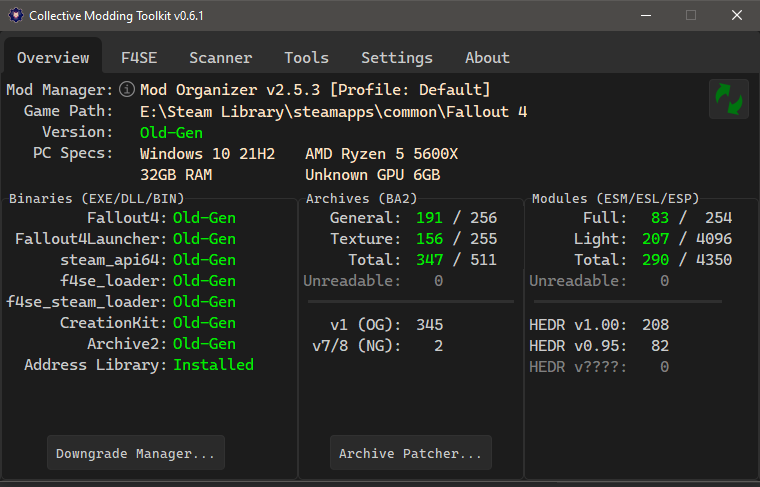Screen dimensions: 760x487
Task: Click the Collective Modding Toolkit title icon
Action: click(x=16, y=16)
